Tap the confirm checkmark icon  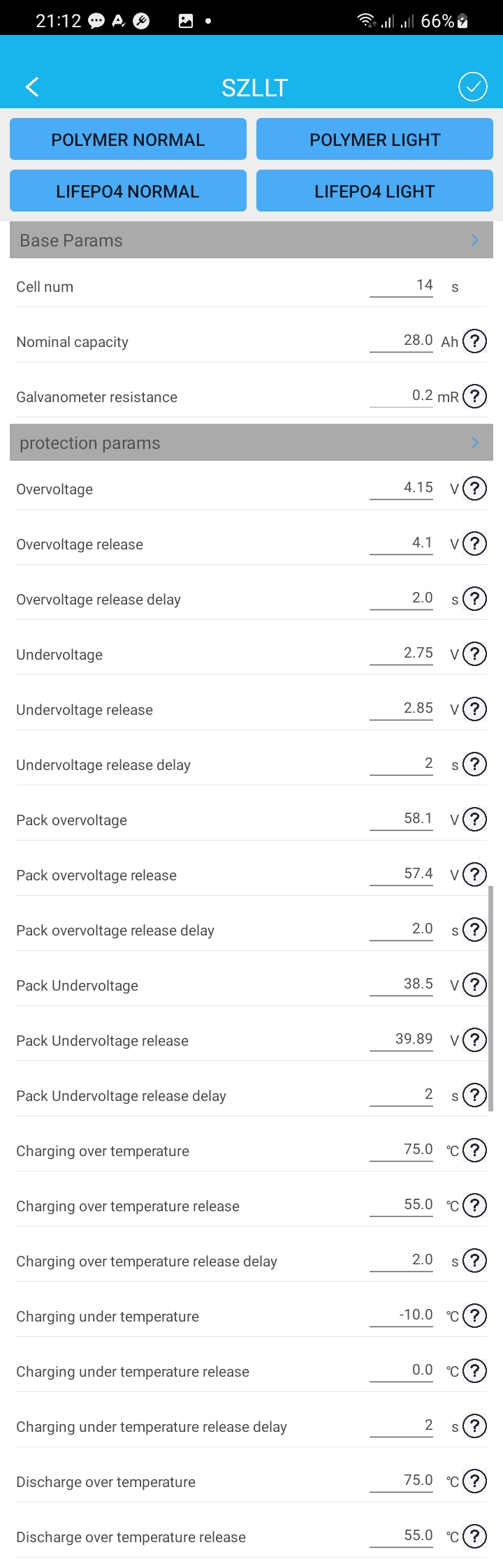pos(473,87)
